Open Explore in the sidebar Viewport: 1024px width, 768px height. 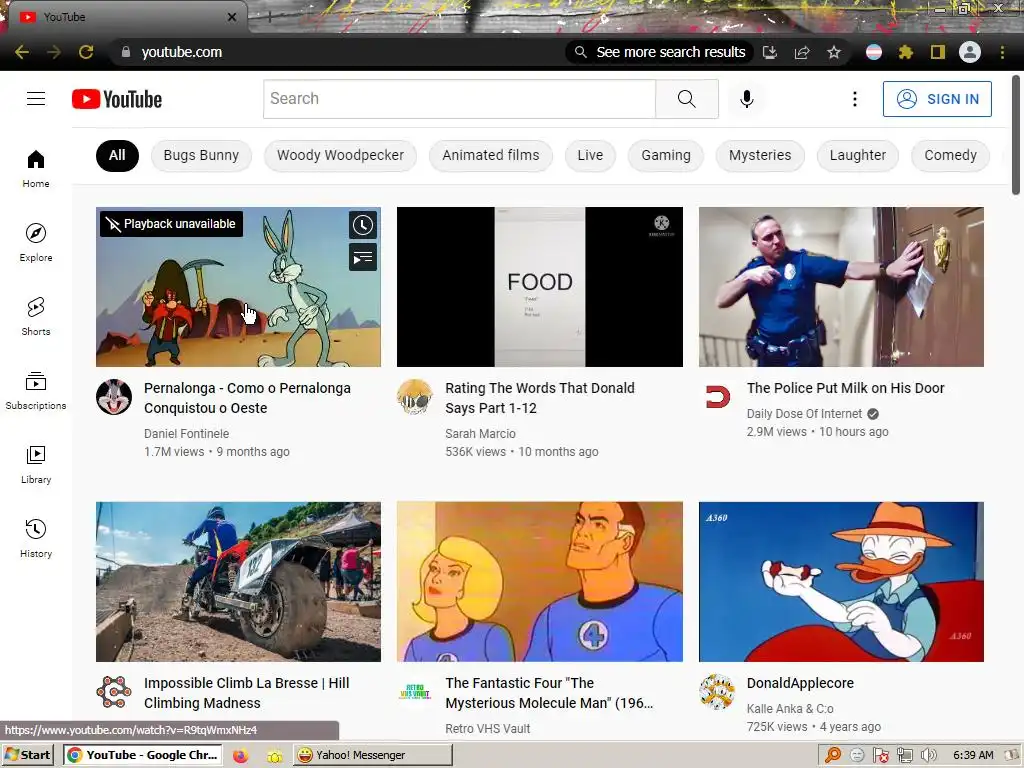pos(36,242)
